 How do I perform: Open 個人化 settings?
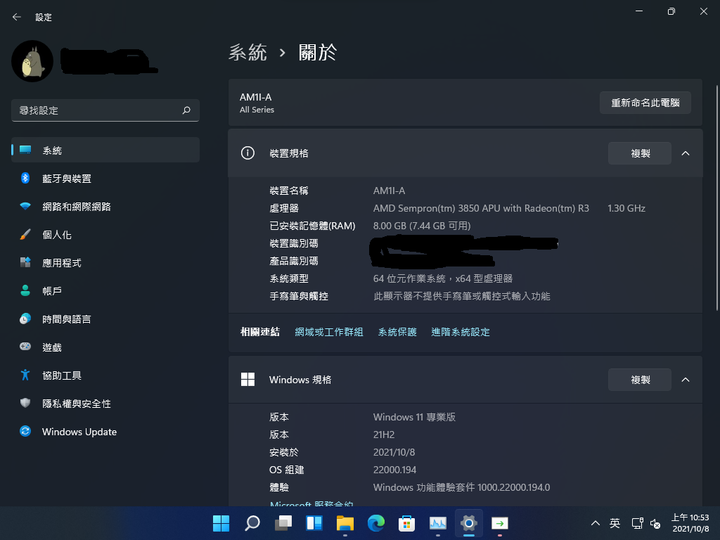click(x=105, y=235)
